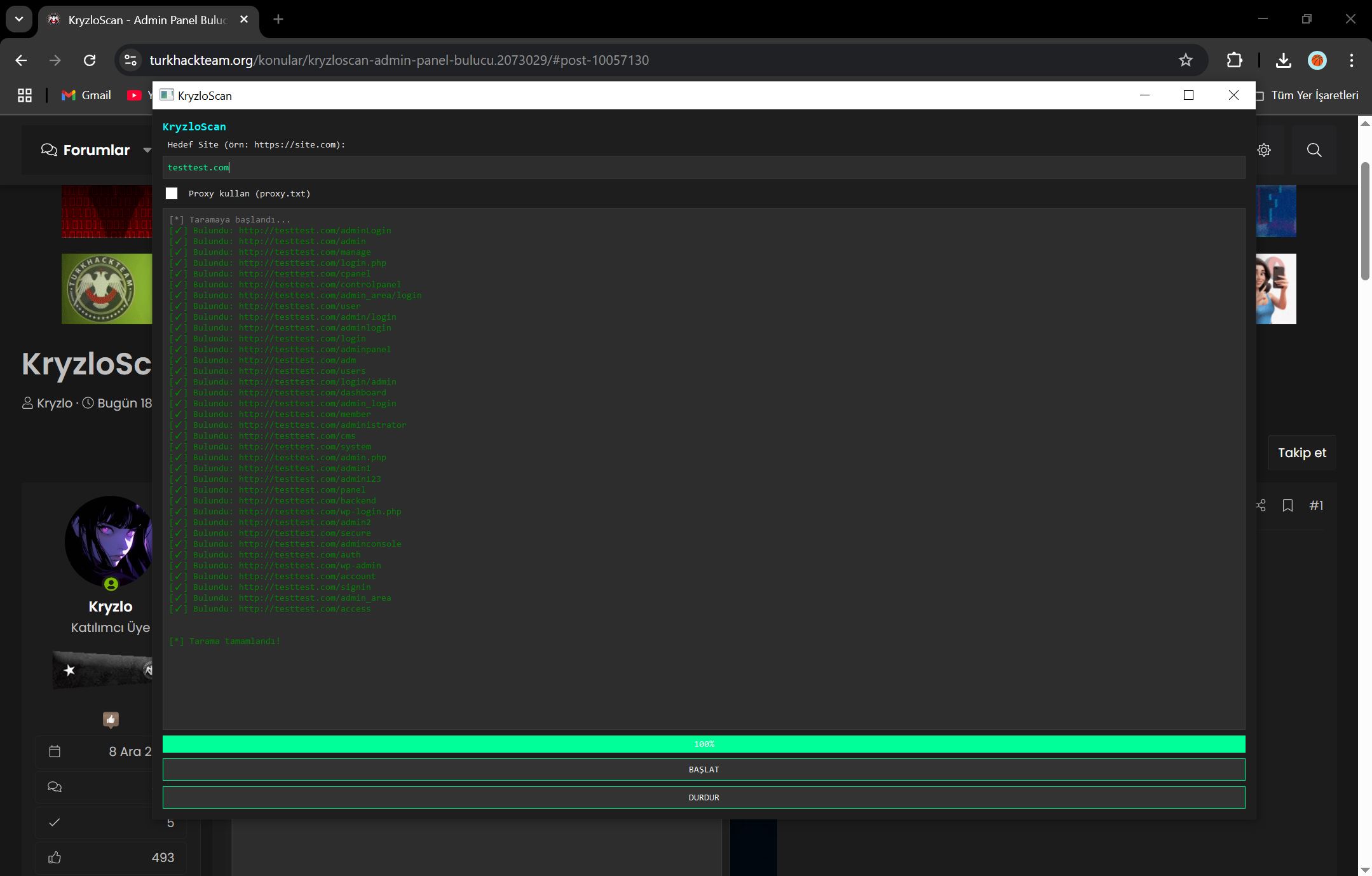Screen dimensions: 1372x876
Task: Reload the turkhackteam page
Action: click(x=90, y=60)
